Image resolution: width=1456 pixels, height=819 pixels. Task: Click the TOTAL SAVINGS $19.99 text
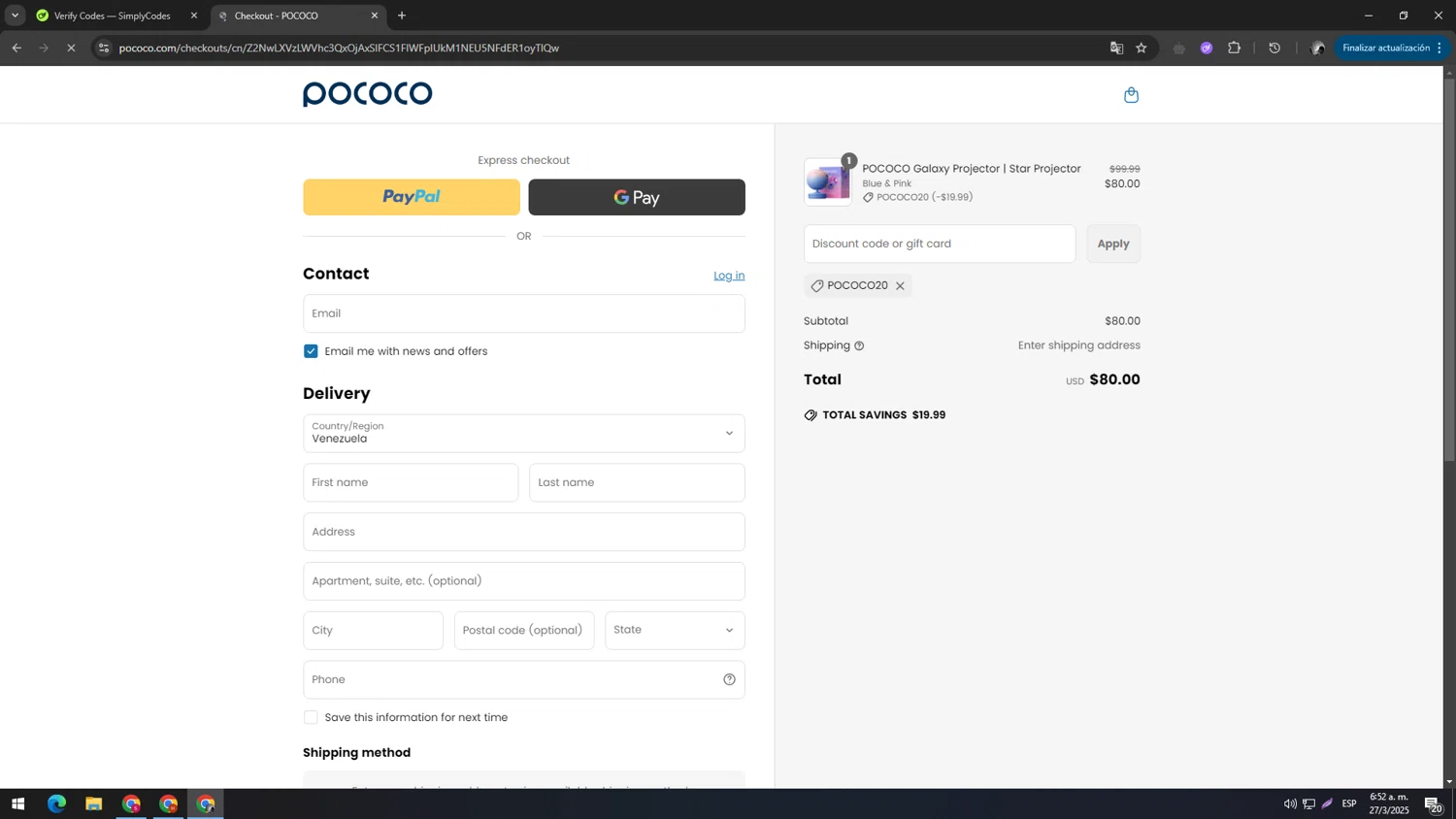point(883,415)
